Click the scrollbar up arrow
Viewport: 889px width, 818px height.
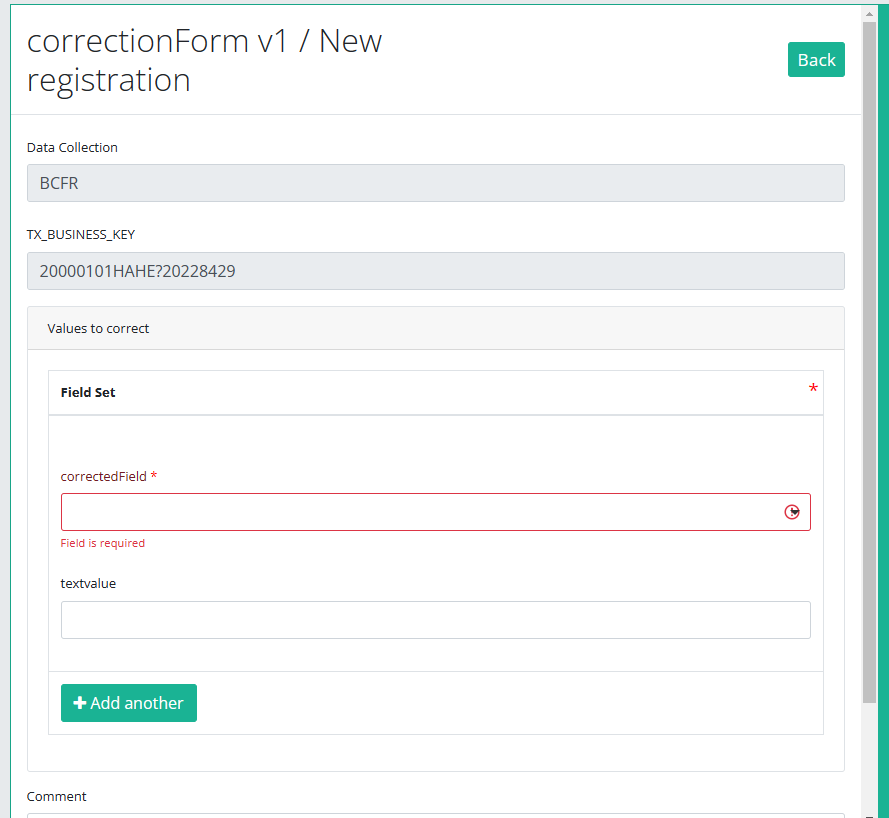point(869,14)
